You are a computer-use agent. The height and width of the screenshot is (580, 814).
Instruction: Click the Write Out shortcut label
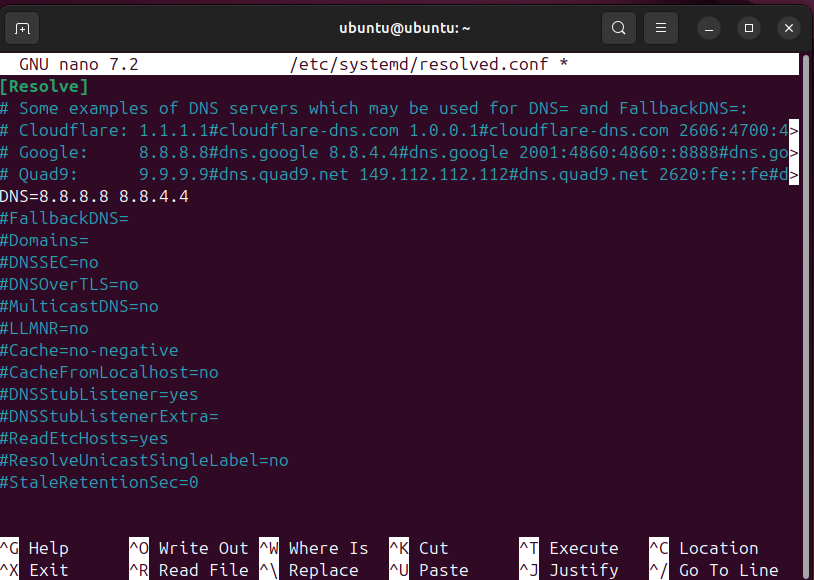point(203,548)
